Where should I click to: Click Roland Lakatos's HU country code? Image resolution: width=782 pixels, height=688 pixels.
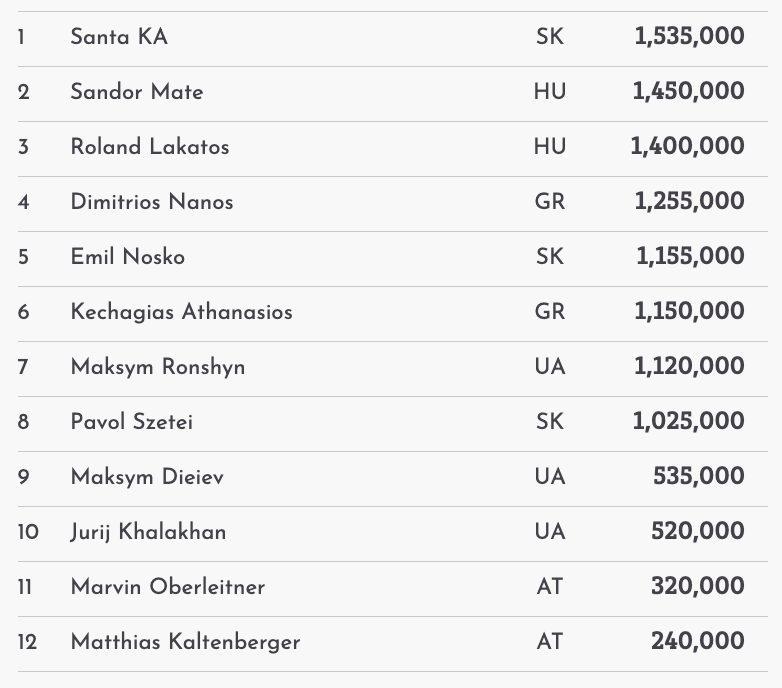click(x=549, y=147)
